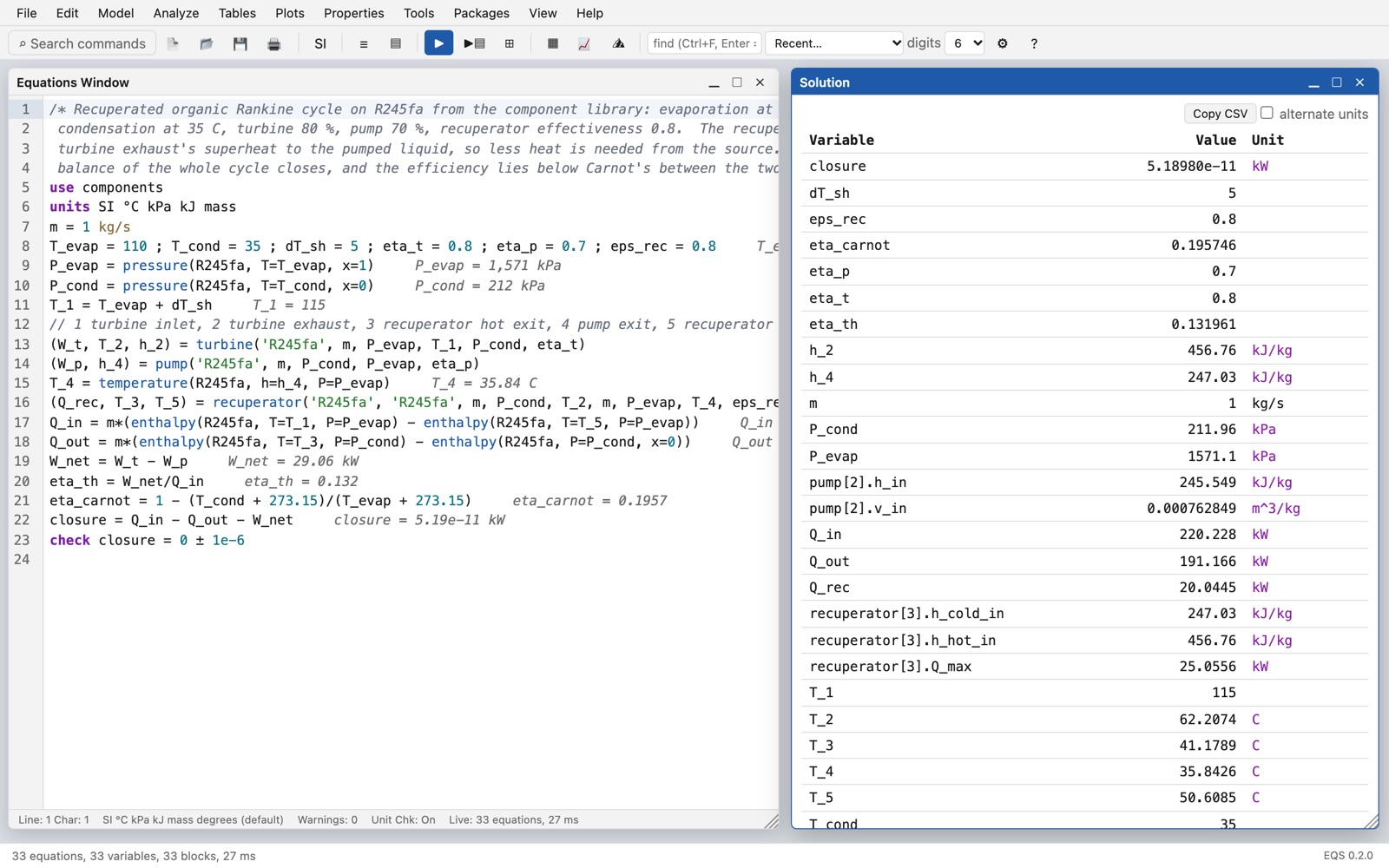Click the dark table icon before the plot icon
The height and width of the screenshot is (868, 1389).
[x=552, y=43]
